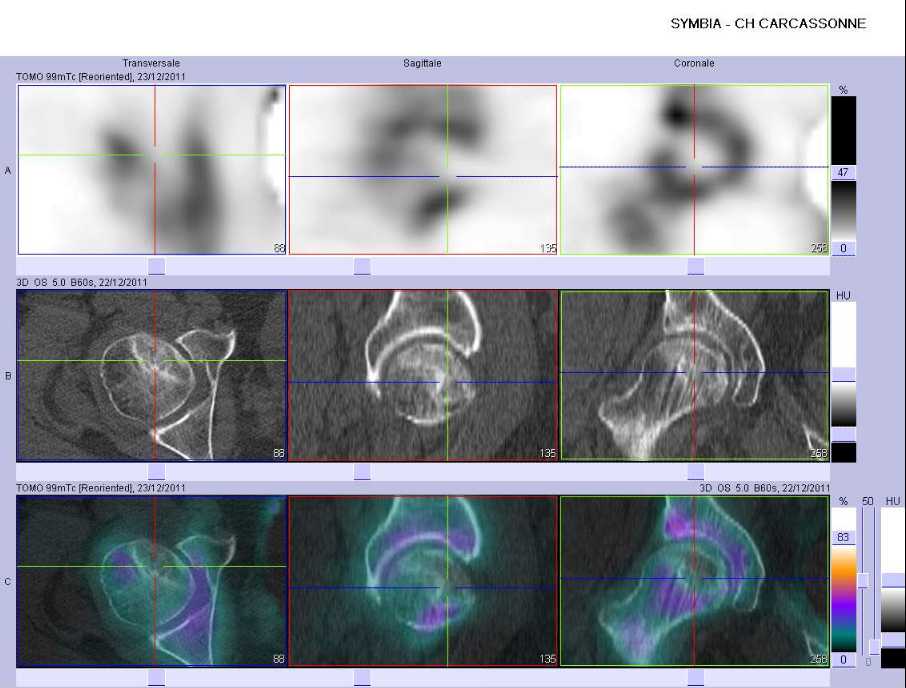
Task: Click the row C lower percent handle showing 0
Action: click(x=844, y=660)
